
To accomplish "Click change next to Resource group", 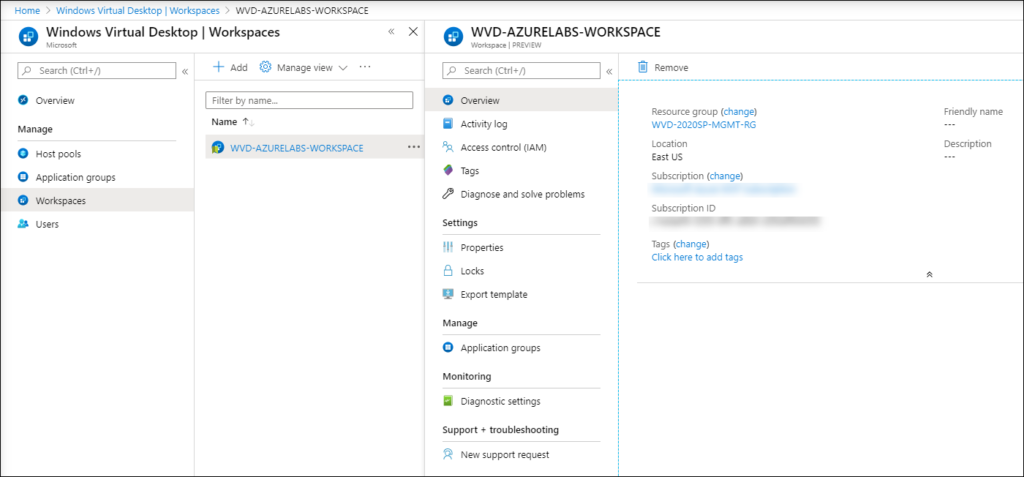I will coord(739,112).
